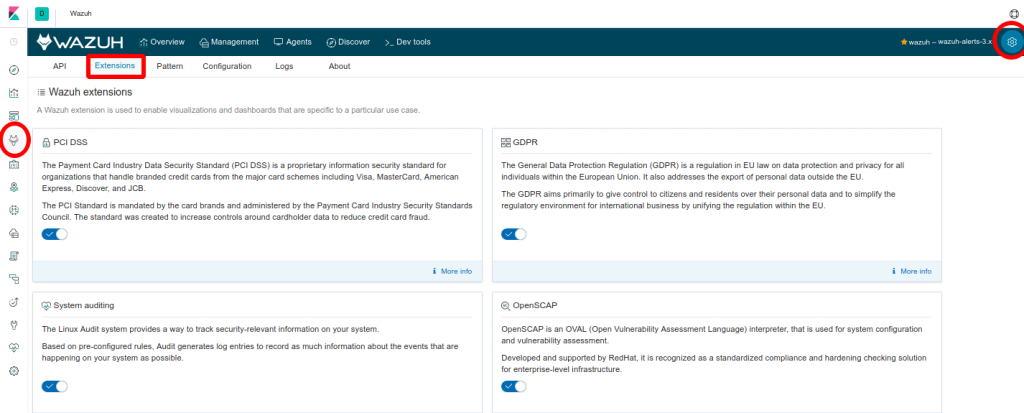
Task: Click the Wazuh breadcrumb in header
Action: [81, 13]
